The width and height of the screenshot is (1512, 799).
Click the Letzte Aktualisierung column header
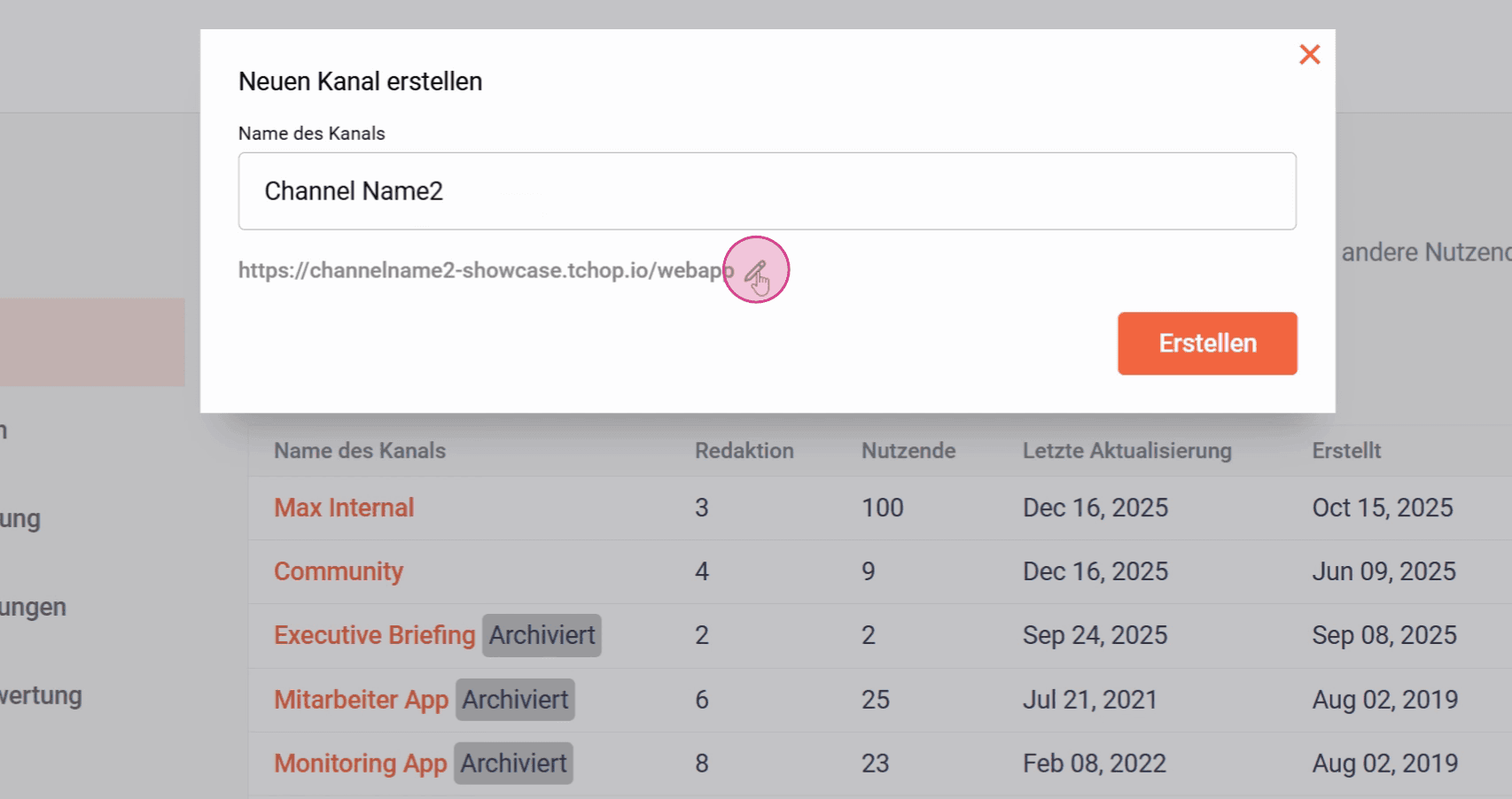[x=1127, y=451]
